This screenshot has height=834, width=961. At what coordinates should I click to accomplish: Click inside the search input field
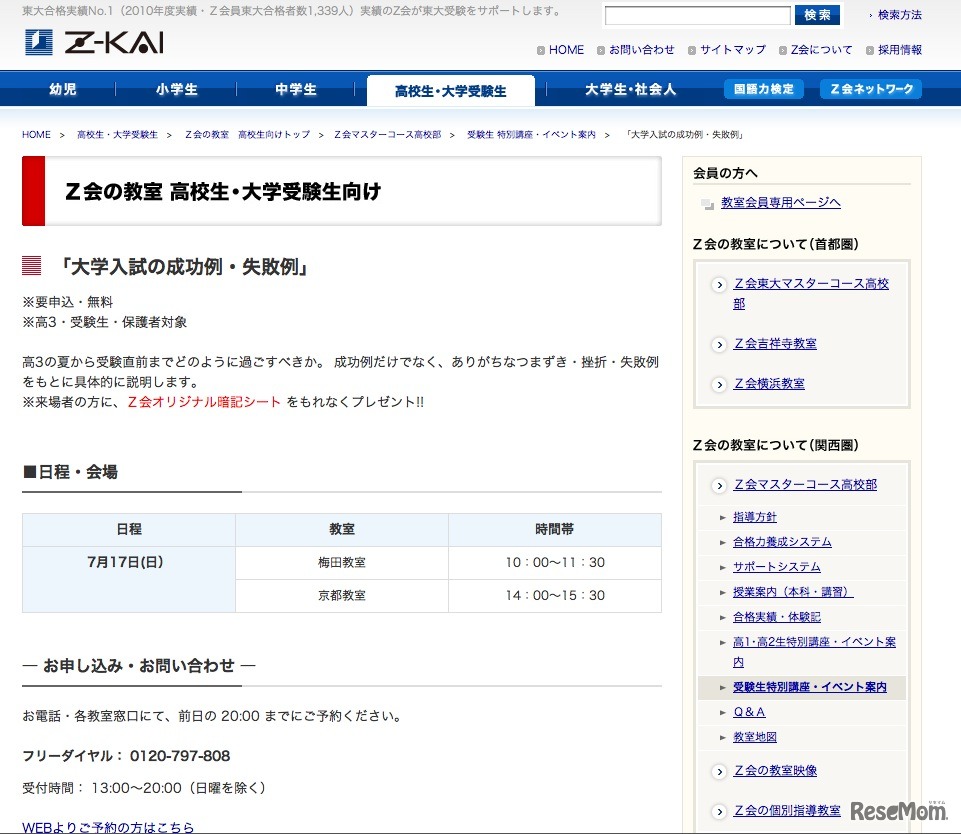[695, 14]
